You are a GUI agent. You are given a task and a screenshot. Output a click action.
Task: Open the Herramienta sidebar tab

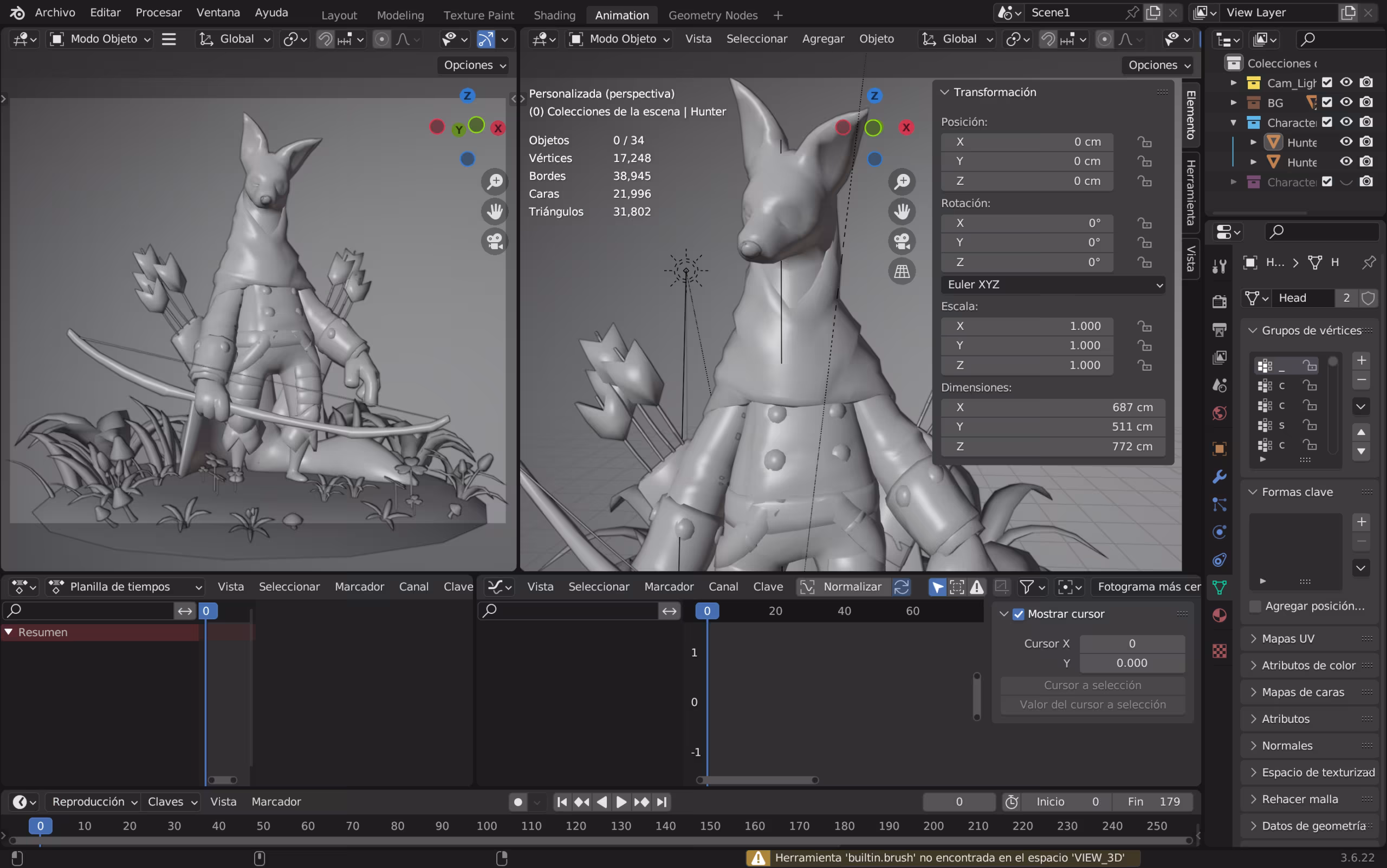[x=1190, y=193]
